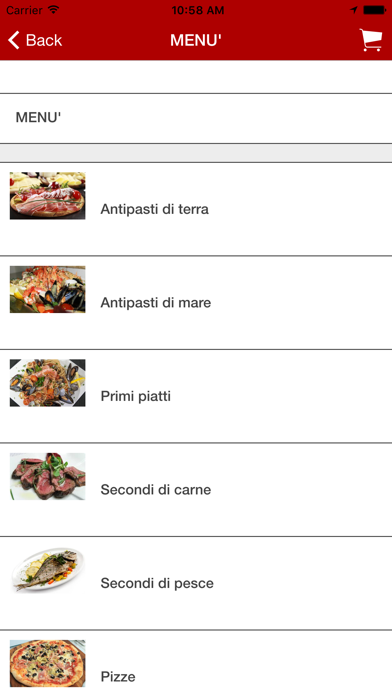Open the Pizze category
The image size is (392, 696).
point(196,663)
